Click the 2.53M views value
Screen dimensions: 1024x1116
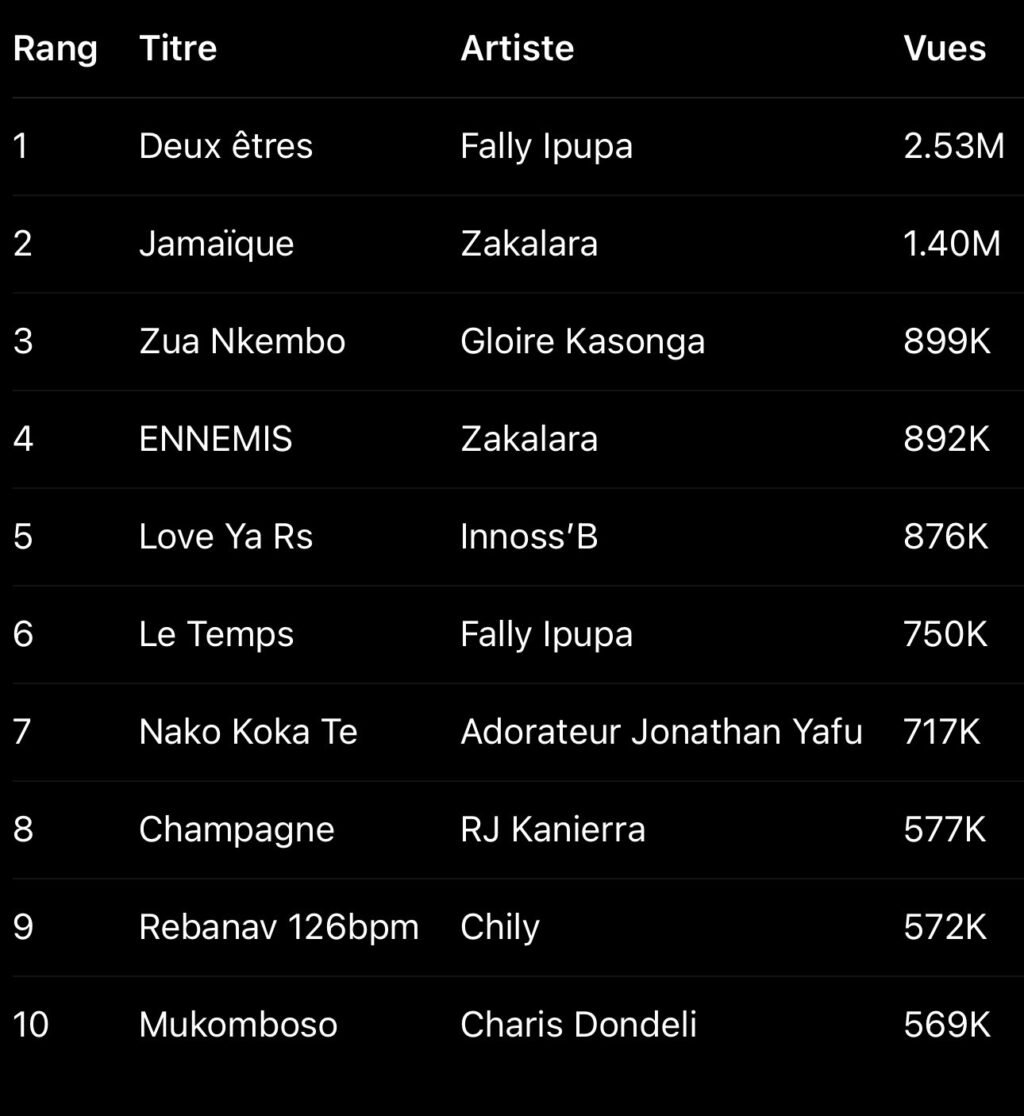point(954,146)
